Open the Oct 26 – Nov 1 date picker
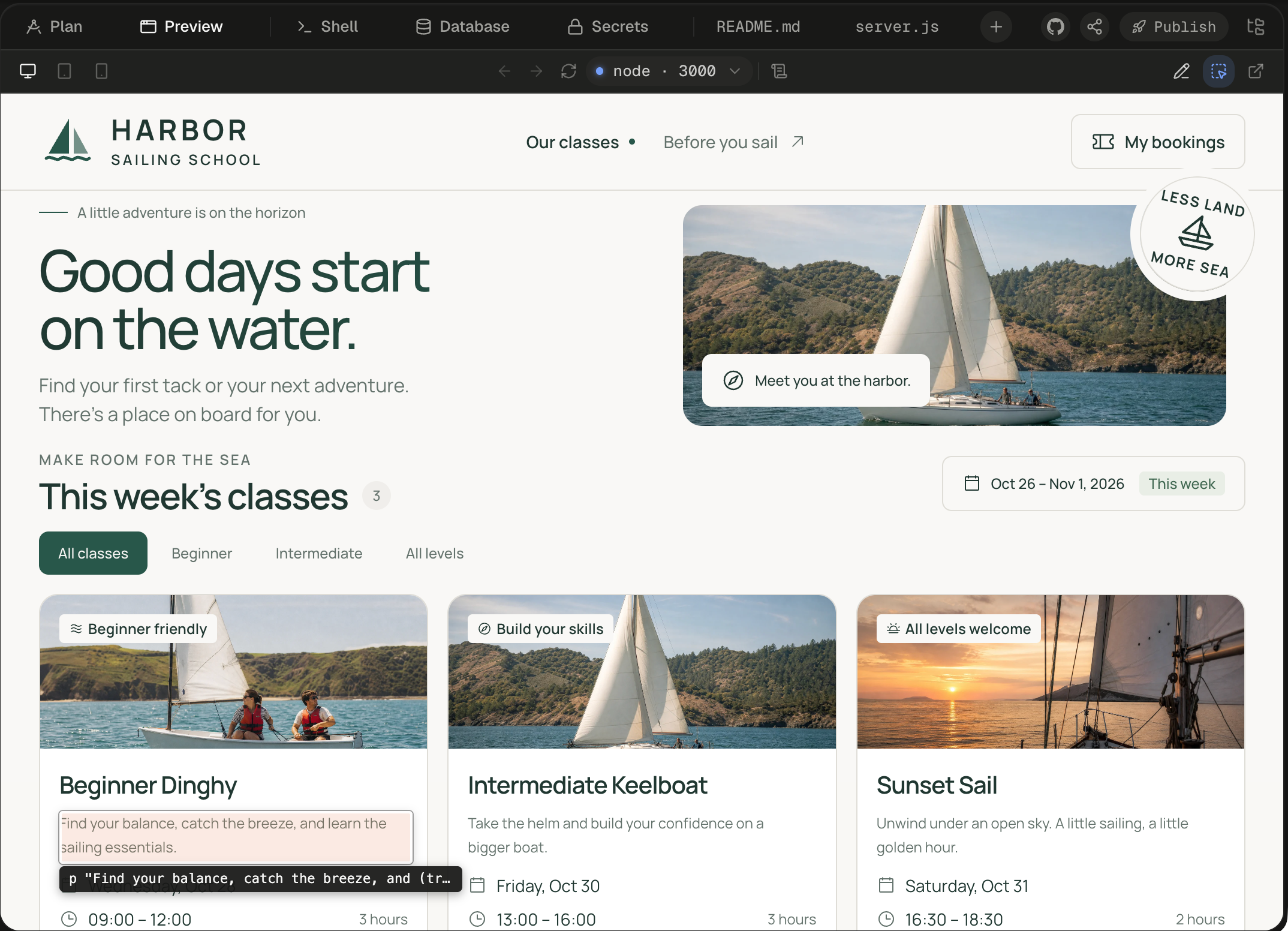 [1093, 483]
